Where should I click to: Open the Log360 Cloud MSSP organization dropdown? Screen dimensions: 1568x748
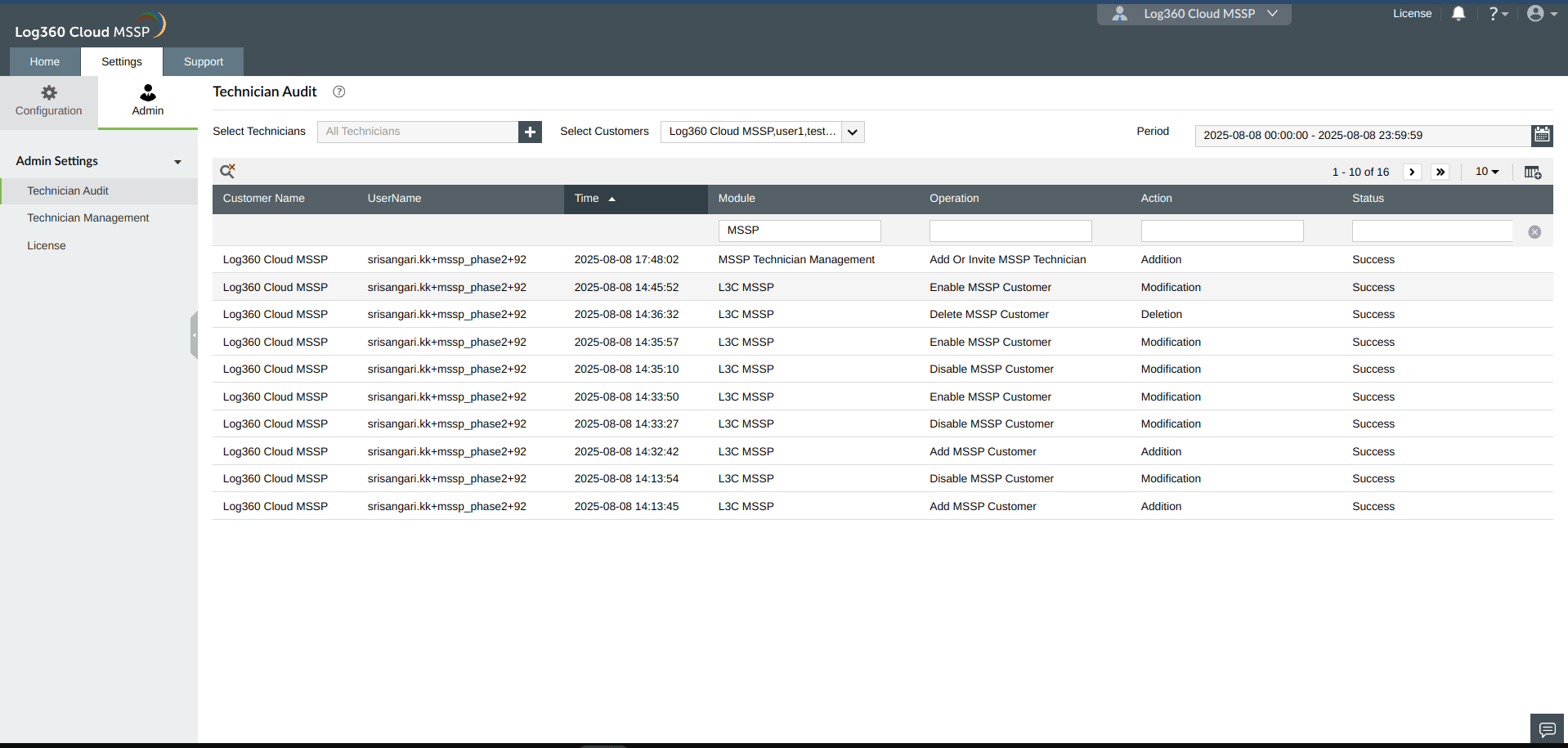coord(1194,13)
